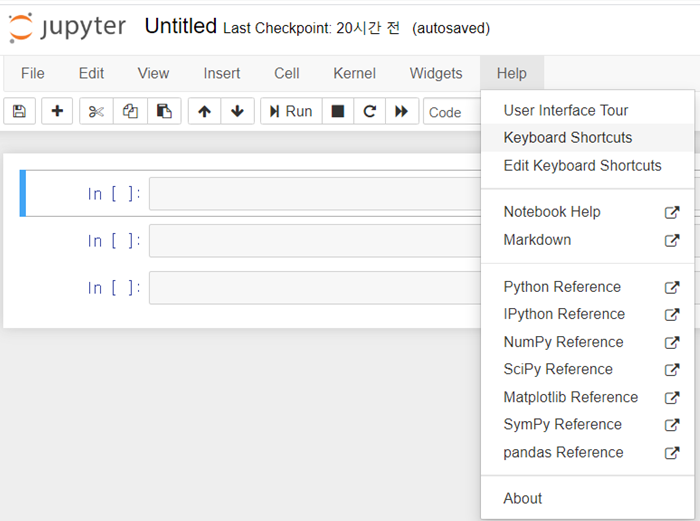Click the save and checkpoint icon
The width and height of the screenshot is (700, 521).
pos(19,111)
